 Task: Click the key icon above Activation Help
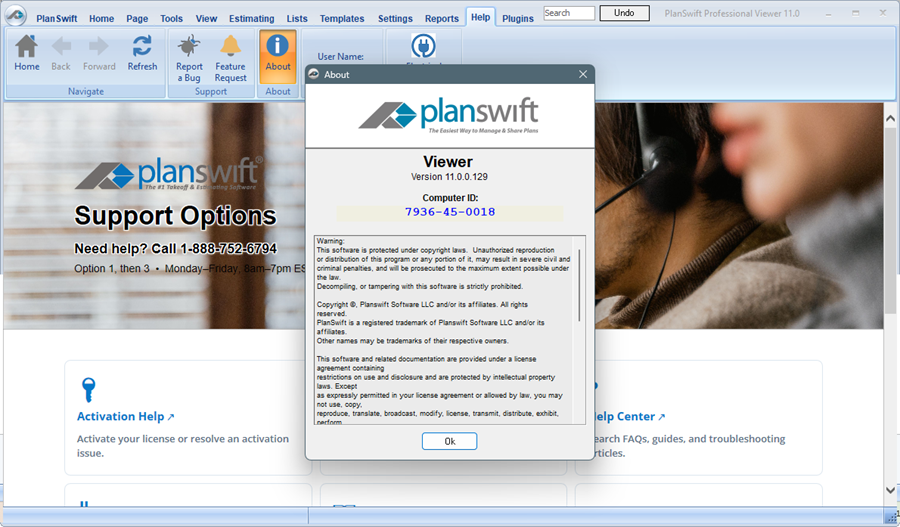pos(88,390)
